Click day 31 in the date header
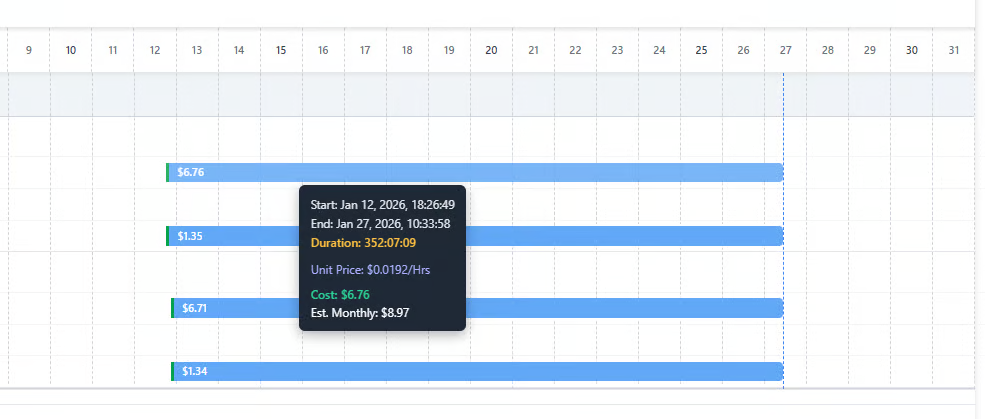Viewport: 985px width, 419px height. click(x=953, y=50)
